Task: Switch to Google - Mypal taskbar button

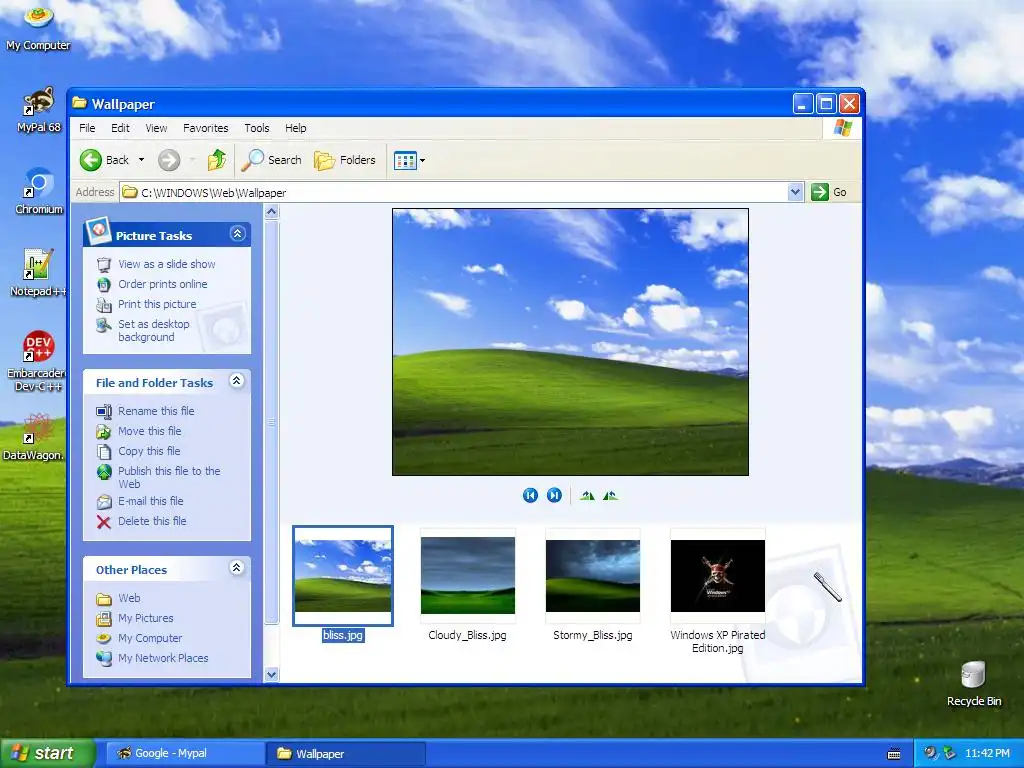Action: (x=184, y=753)
